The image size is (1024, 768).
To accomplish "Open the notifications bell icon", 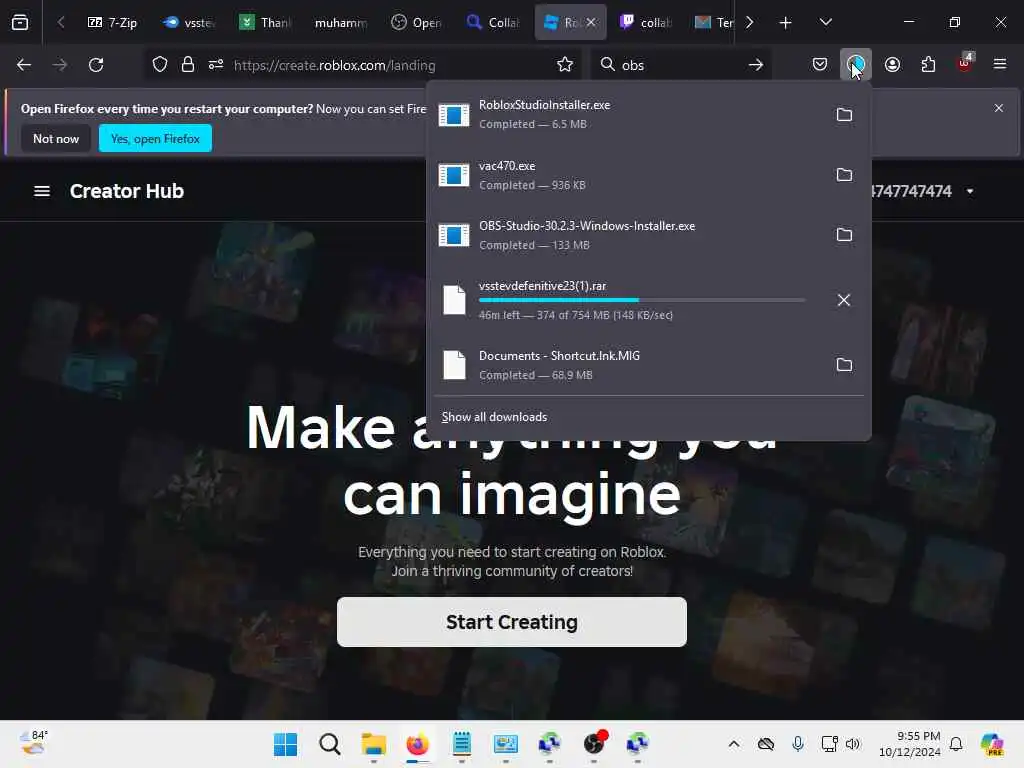I will [956, 744].
